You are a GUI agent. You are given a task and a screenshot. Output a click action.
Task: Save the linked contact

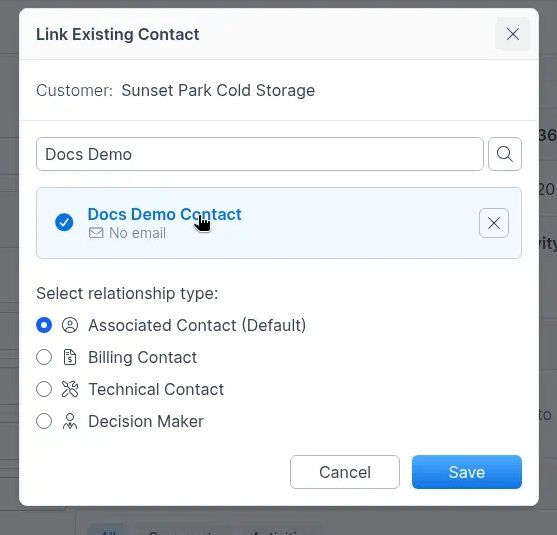pos(467,472)
